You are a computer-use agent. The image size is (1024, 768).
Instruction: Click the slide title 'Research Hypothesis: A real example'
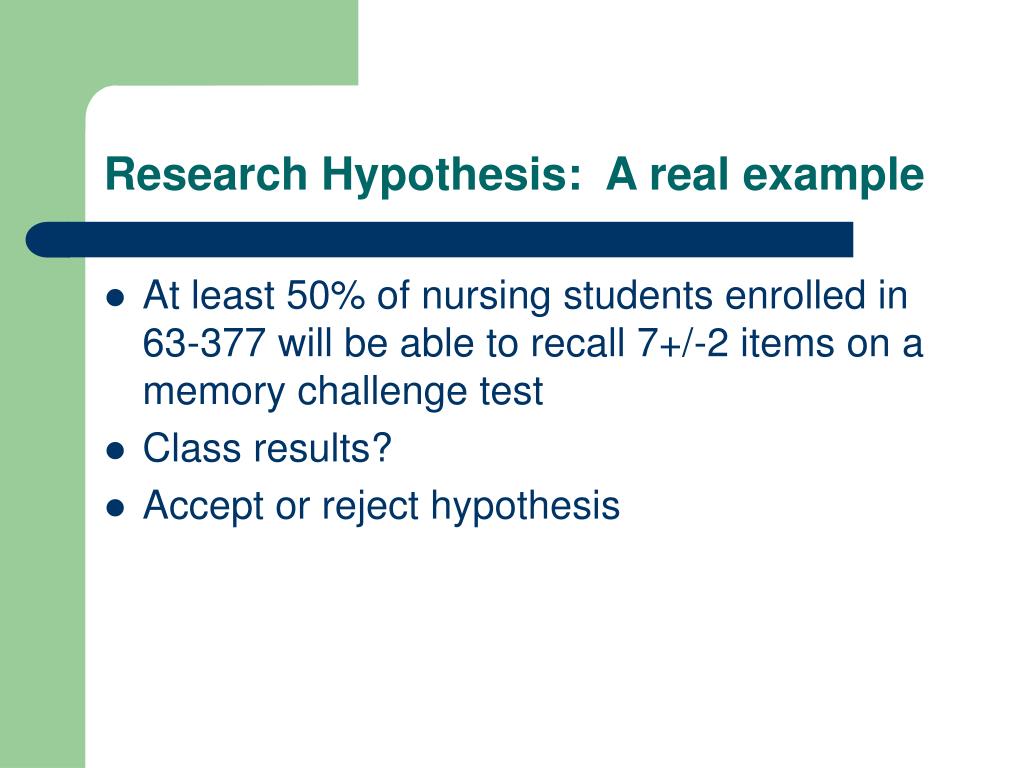point(515,175)
